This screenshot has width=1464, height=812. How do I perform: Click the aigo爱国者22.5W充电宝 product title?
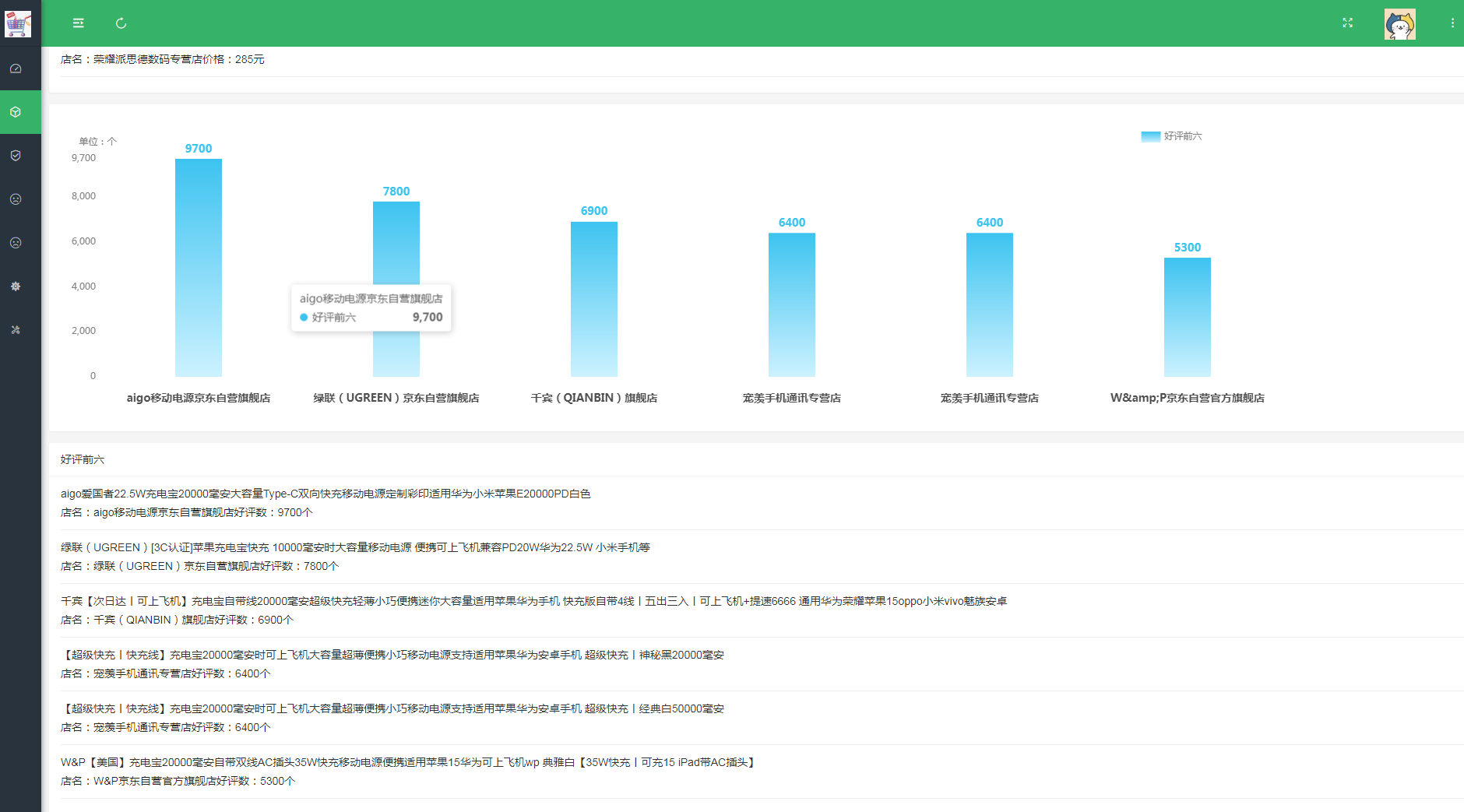326,494
